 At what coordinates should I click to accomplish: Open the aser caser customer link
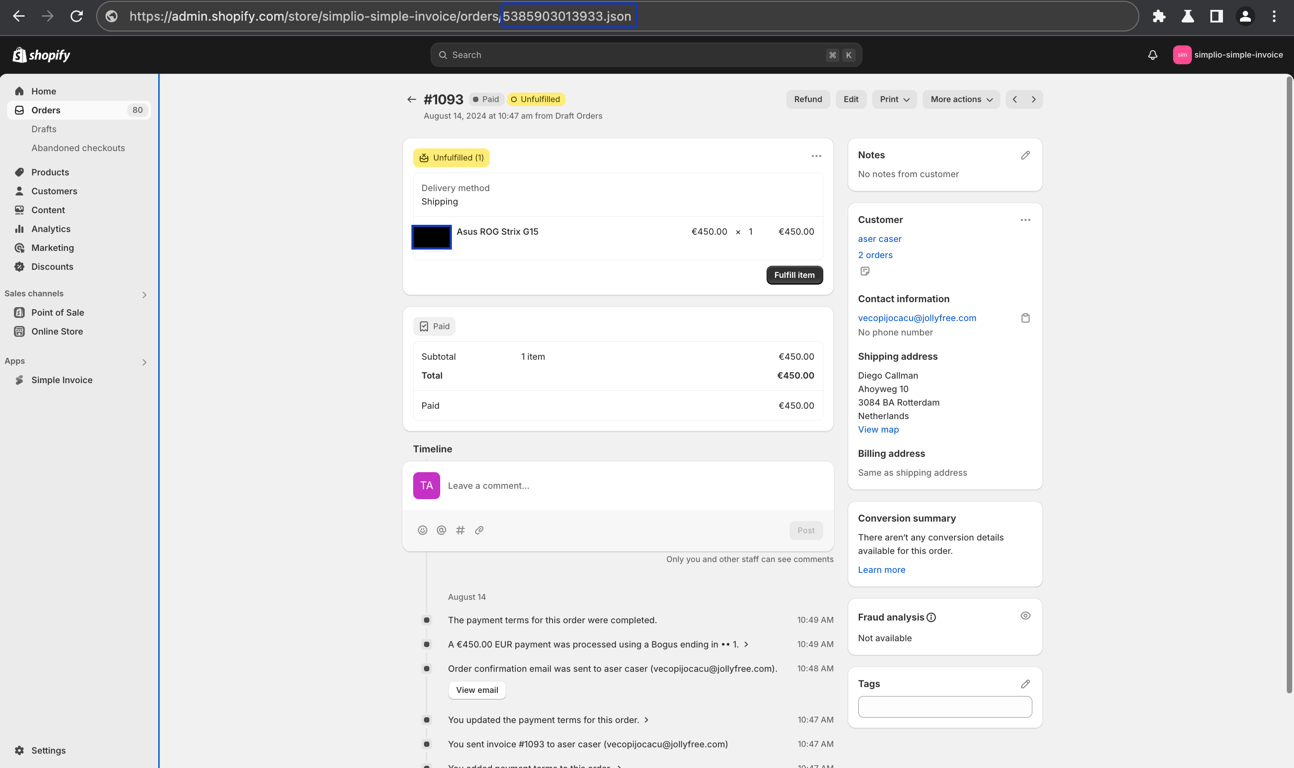pyautogui.click(x=880, y=239)
